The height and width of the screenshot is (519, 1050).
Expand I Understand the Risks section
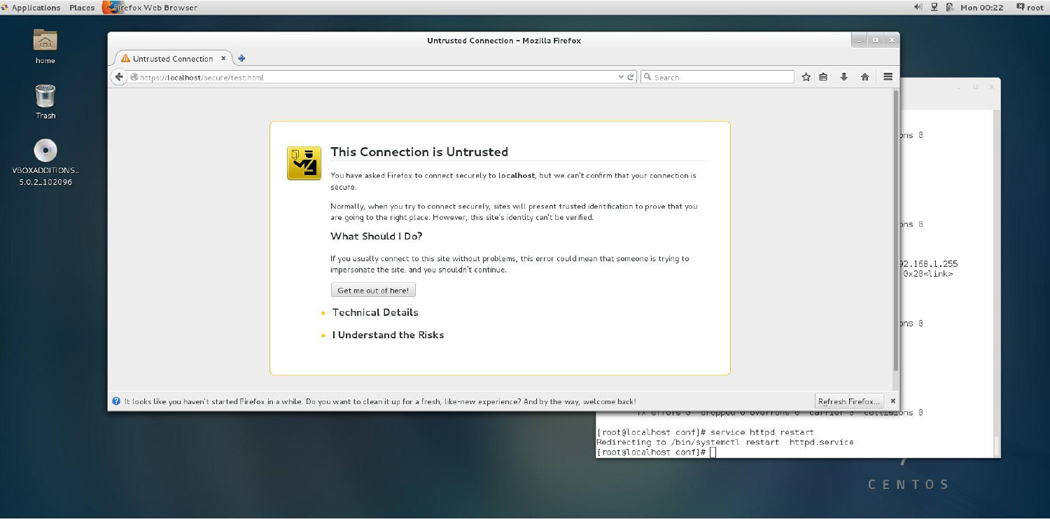click(x=387, y=335)
